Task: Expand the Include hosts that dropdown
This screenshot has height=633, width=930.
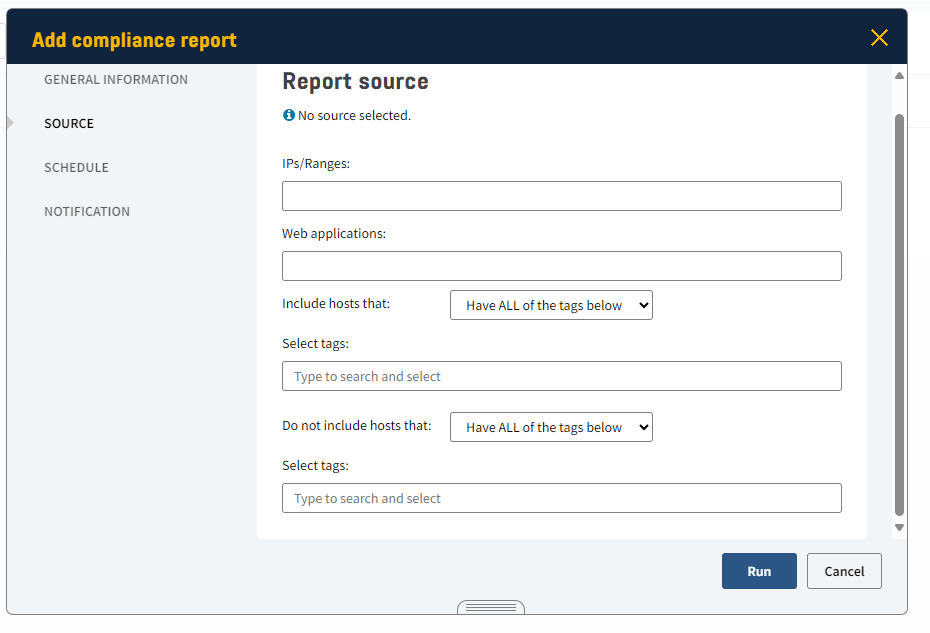Action: (x=551, y=305)
